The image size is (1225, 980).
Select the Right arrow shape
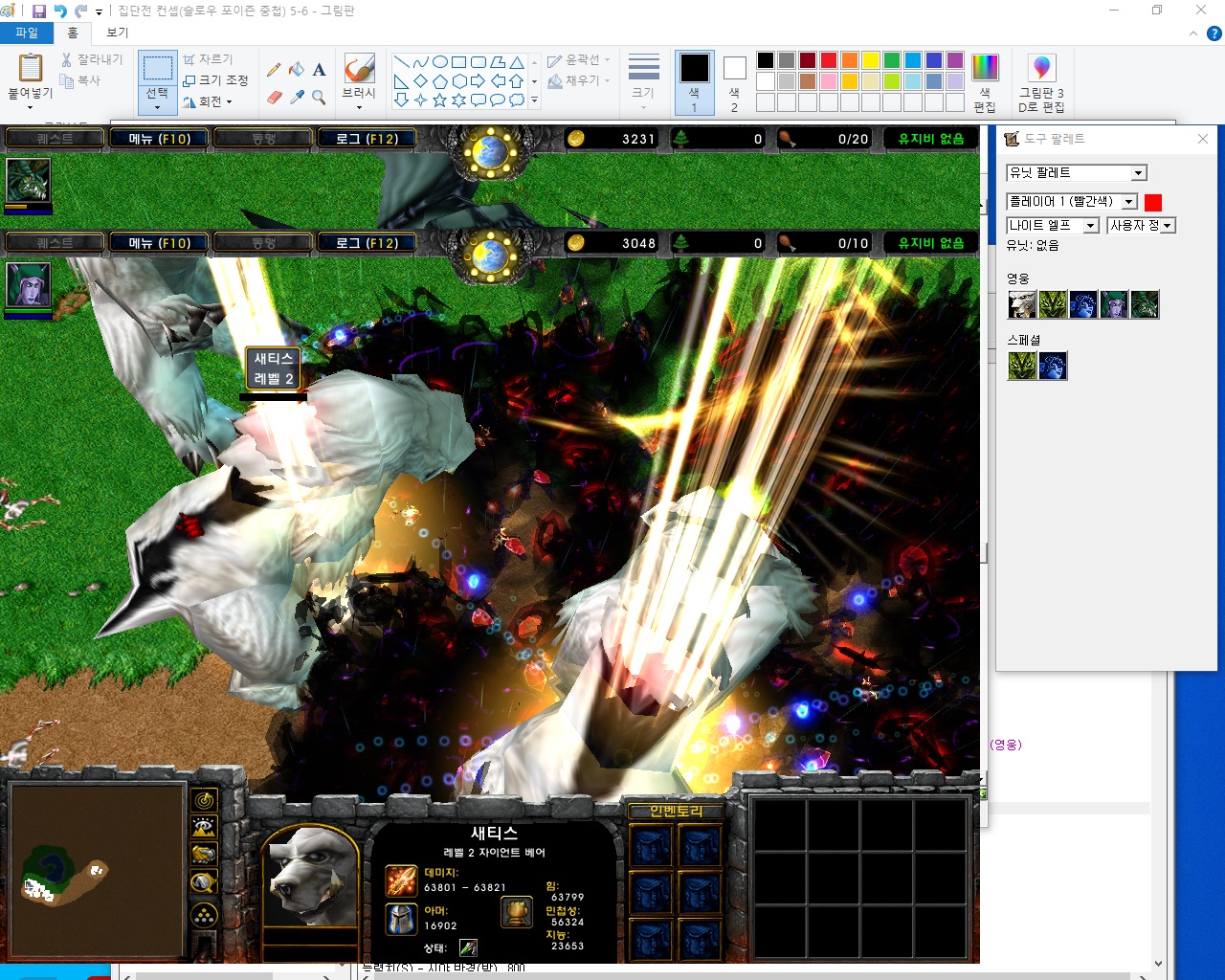pos(478,80)
